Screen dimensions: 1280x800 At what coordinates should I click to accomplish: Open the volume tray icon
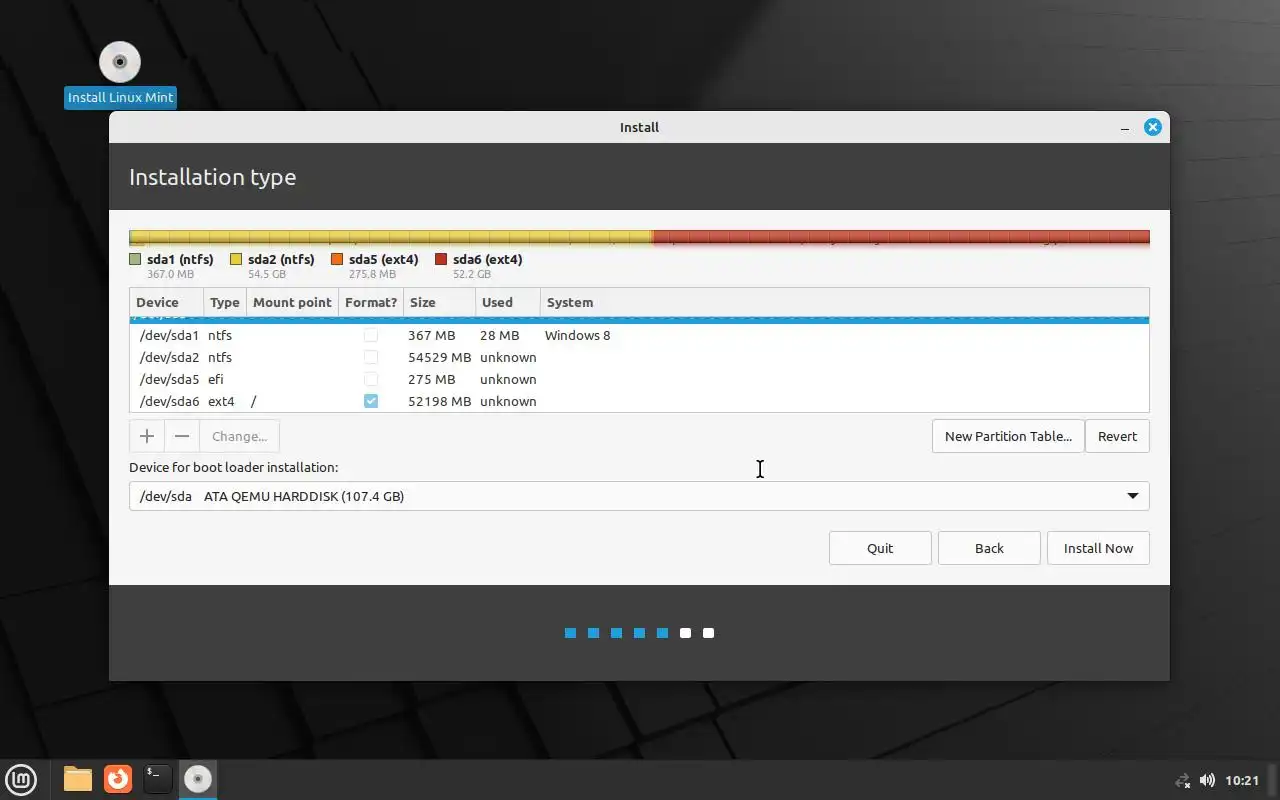point(1207,780)
